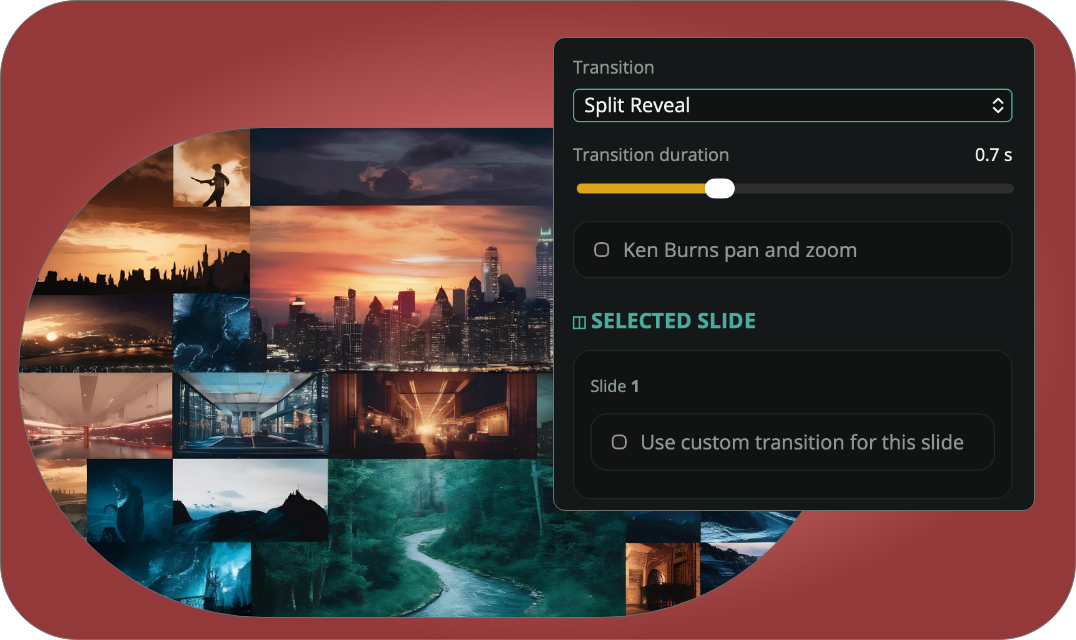1076x640 pixels.
Task: Click the Transition duration label
Action: pyautogui.click(x=651, y=155)
